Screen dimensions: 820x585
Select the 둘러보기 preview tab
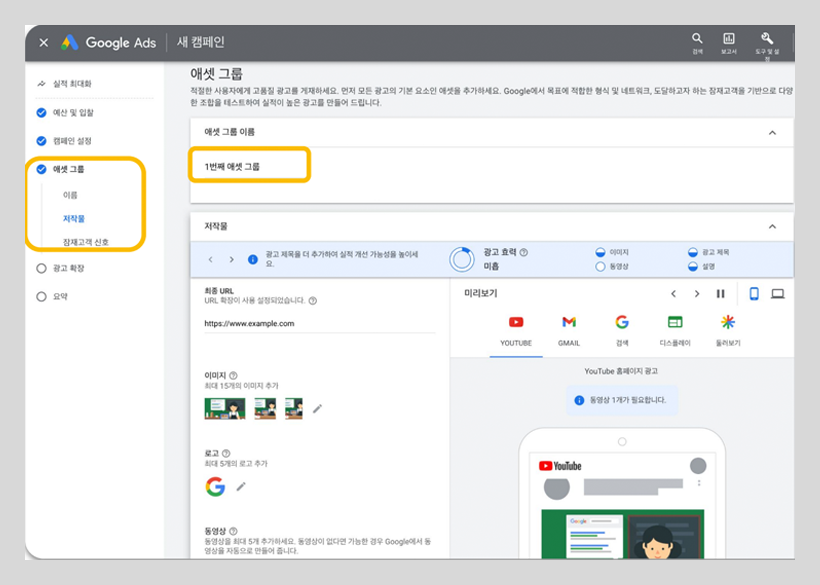[x=728, y=331]
